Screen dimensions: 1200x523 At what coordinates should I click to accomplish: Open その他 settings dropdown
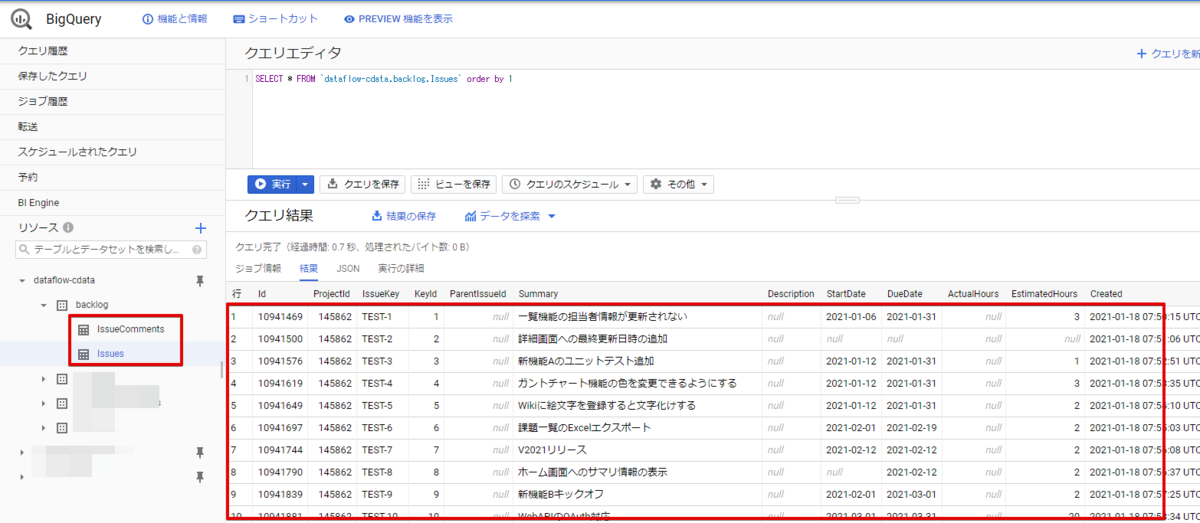click(x=679, y=184)
